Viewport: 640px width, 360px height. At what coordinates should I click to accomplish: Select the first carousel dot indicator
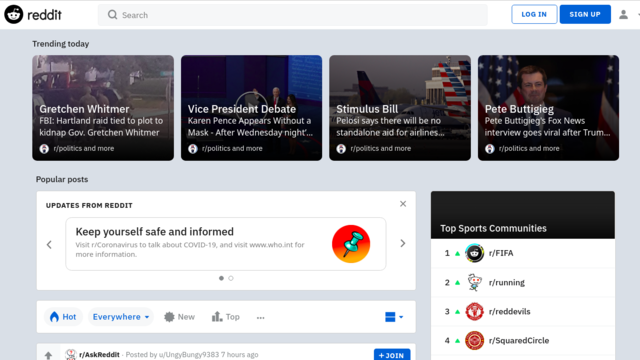[221, 278]
